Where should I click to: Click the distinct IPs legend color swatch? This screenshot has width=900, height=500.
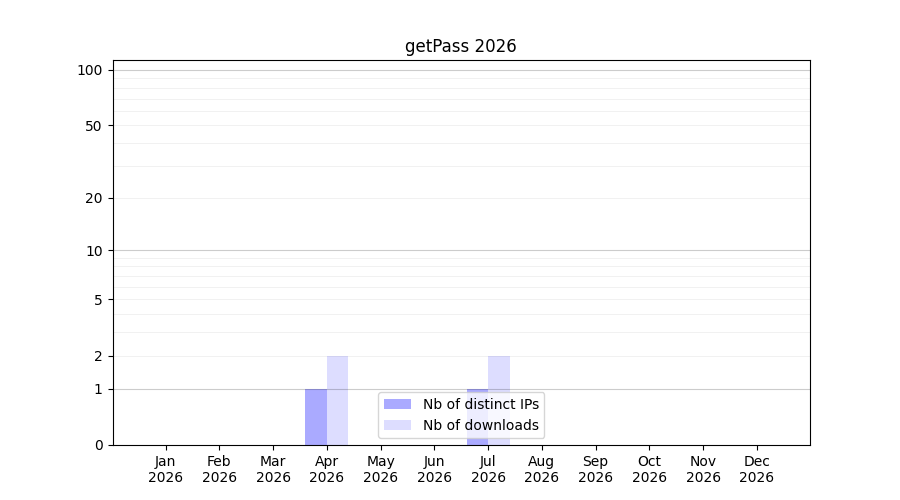click(x=397, y=404)
